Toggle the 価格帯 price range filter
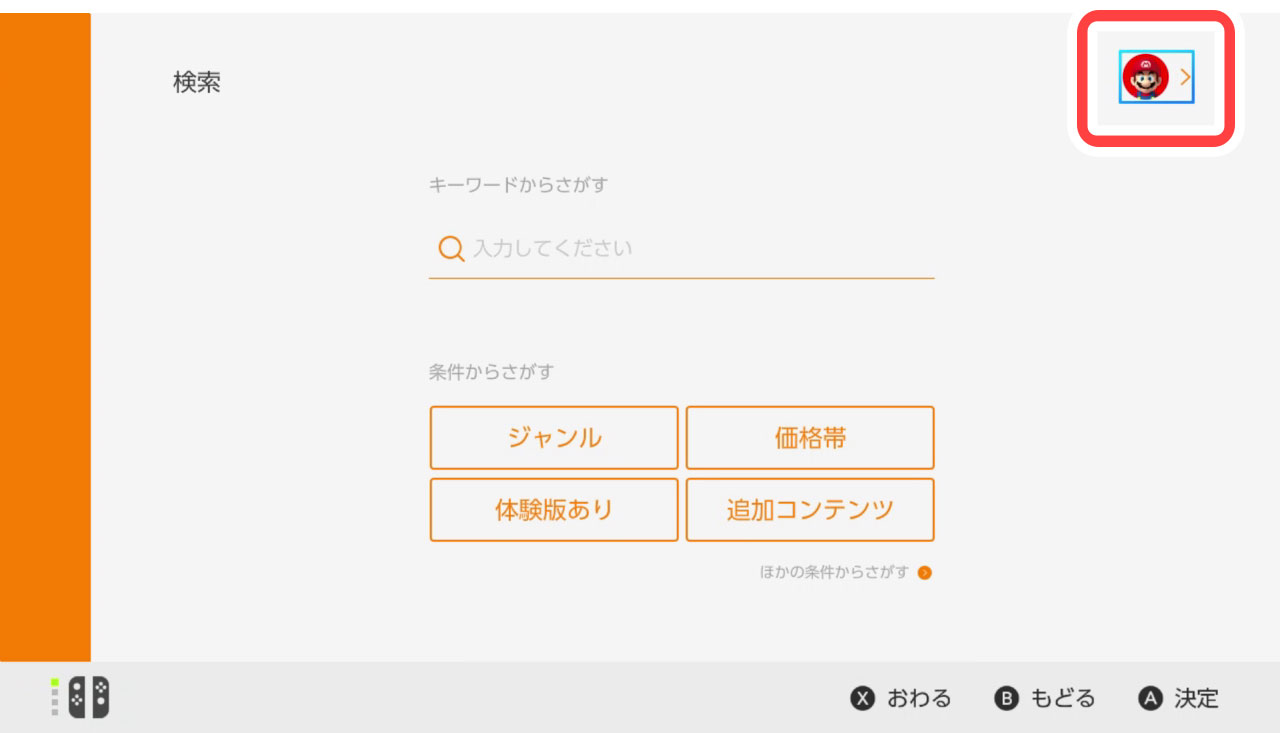The image size is (1280, 733). [810, 437]
